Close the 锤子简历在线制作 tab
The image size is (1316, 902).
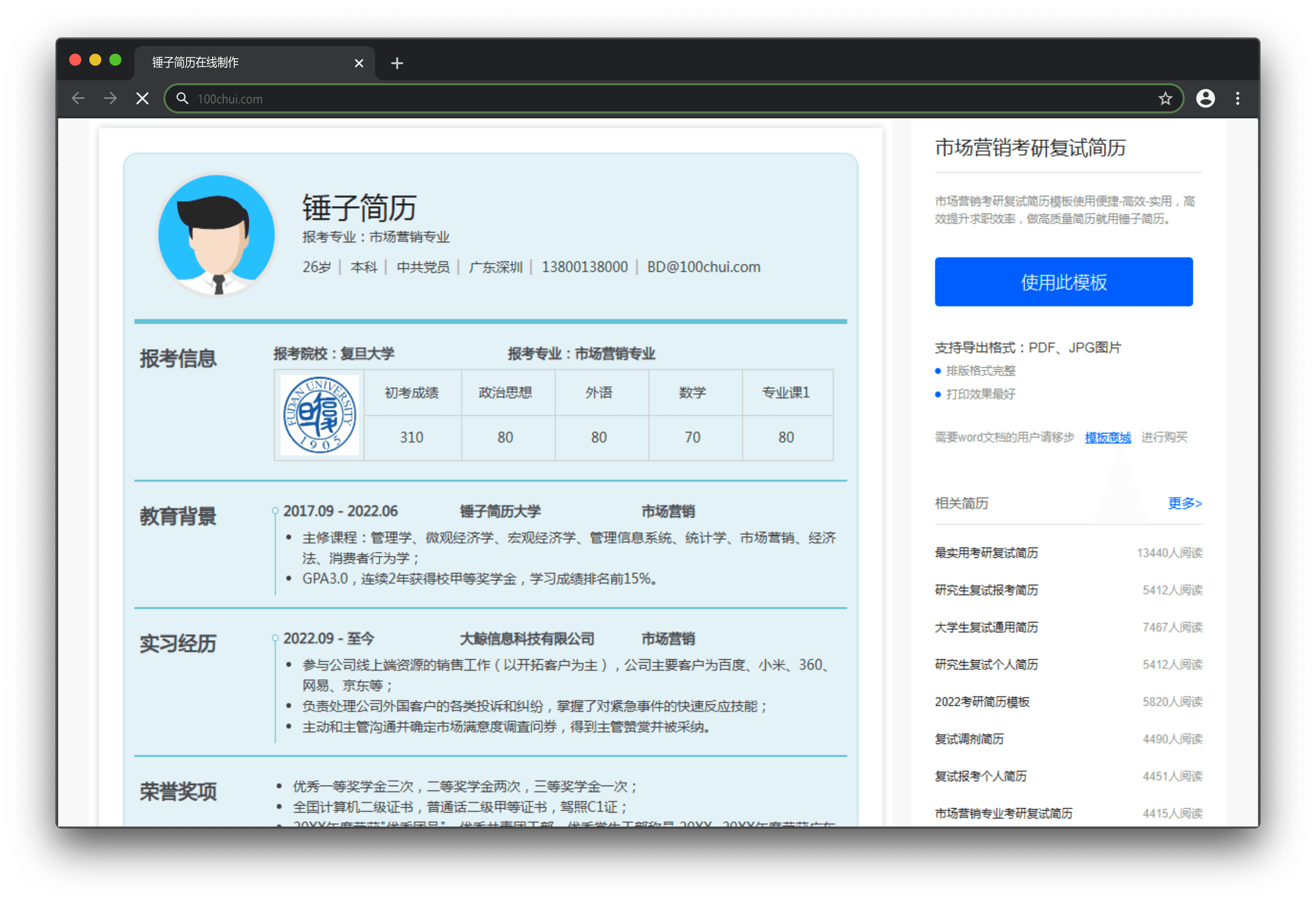pos(359,63)
